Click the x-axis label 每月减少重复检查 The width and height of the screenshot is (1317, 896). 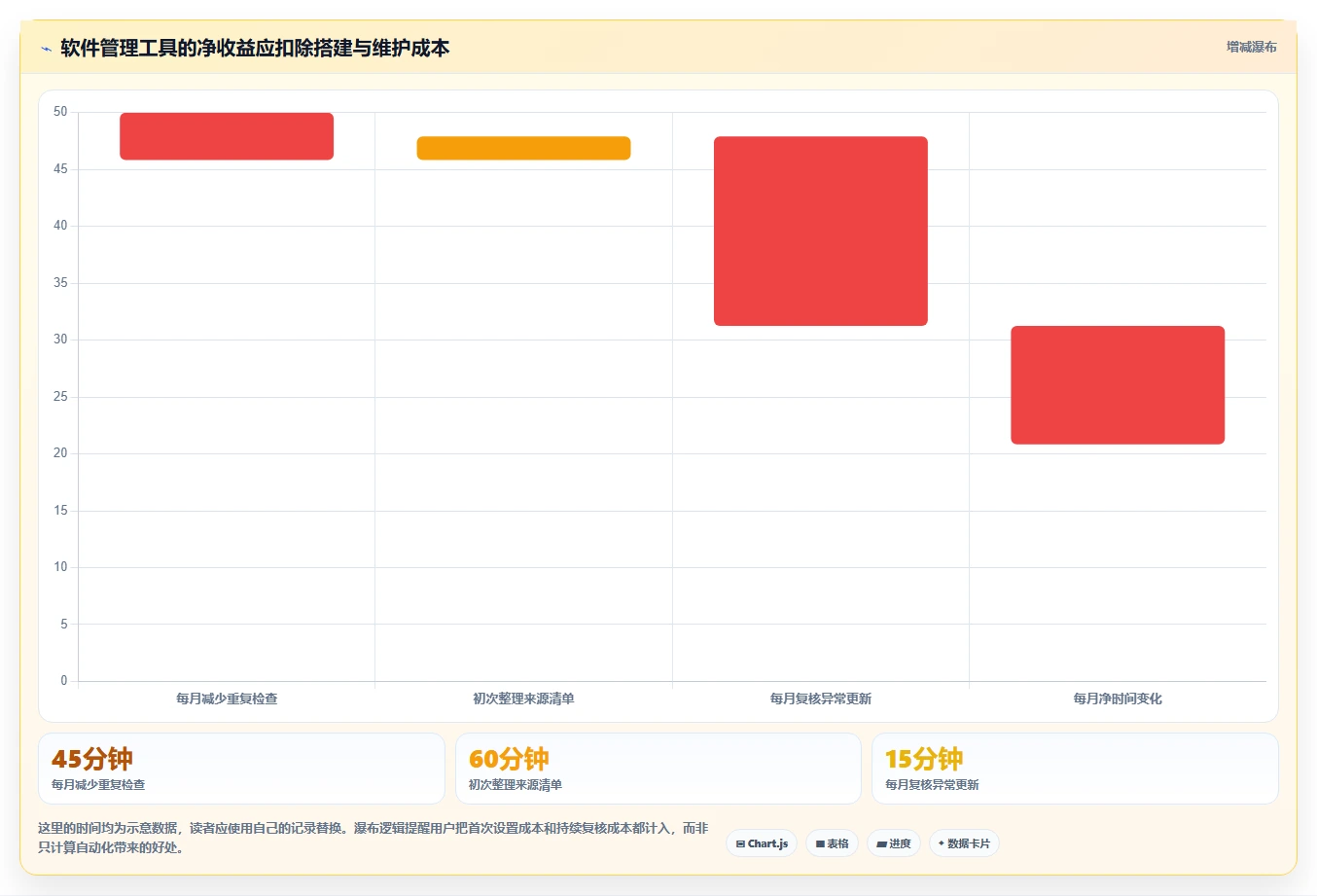227,699
